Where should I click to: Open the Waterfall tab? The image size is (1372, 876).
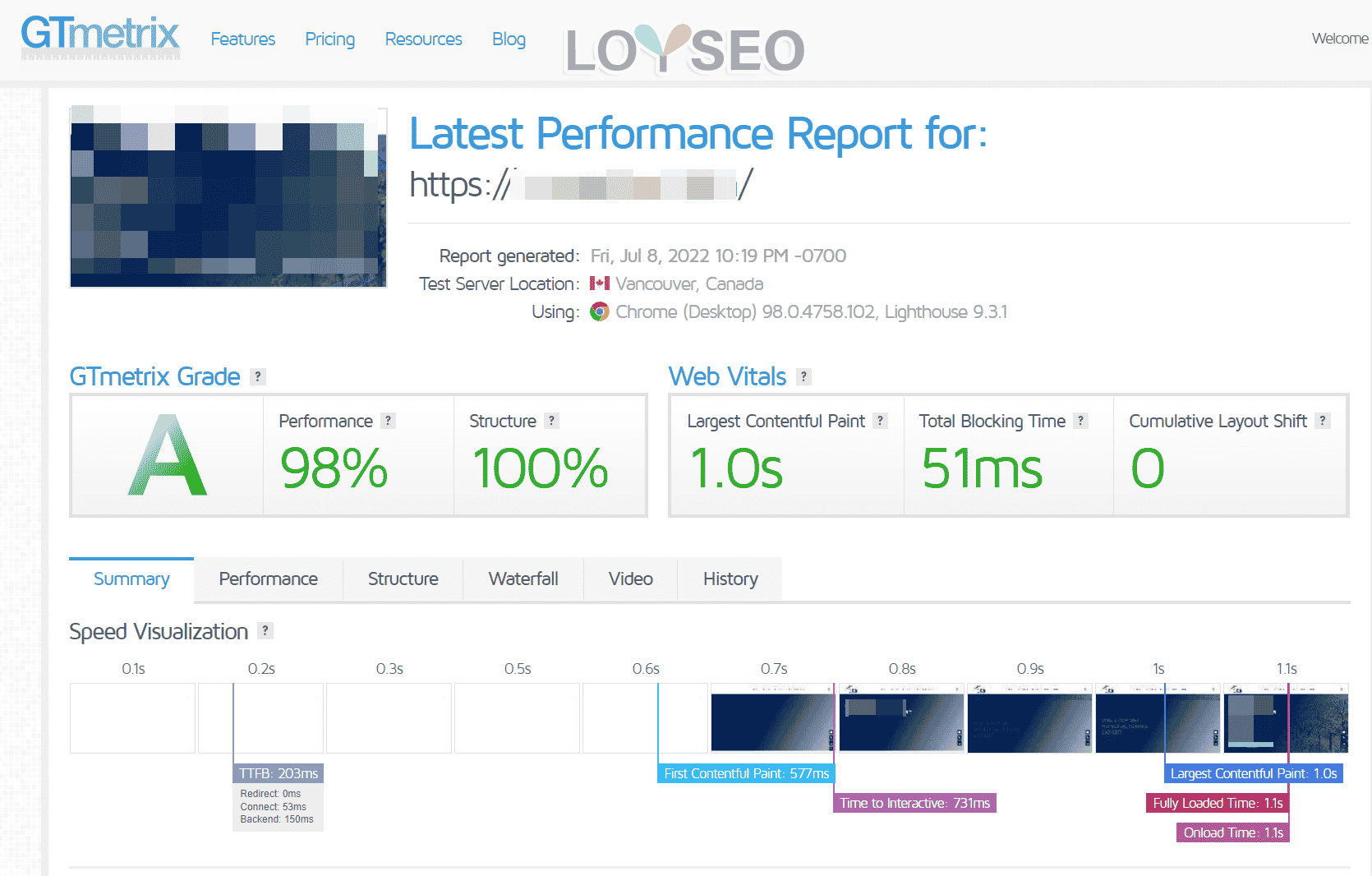[523, 579]
